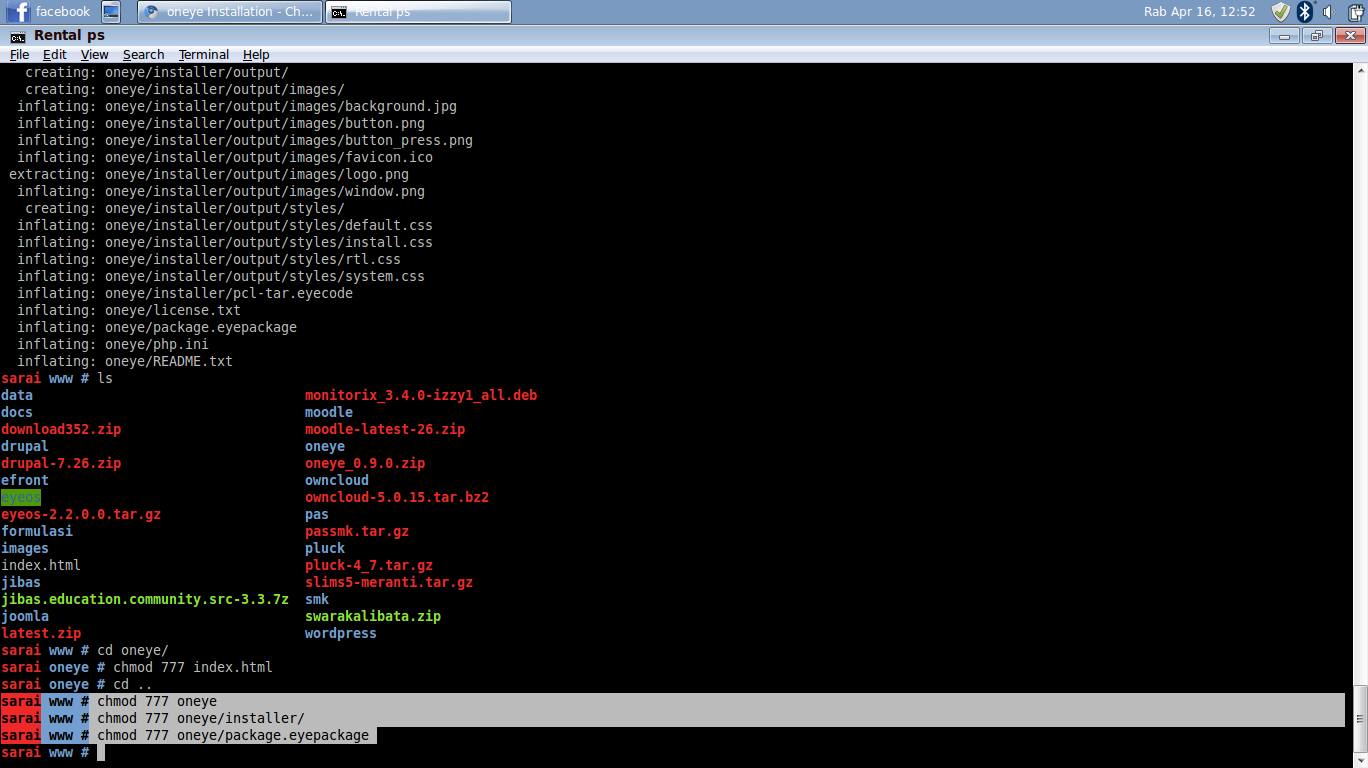
Task: Click the jibas.education.community.src-3.3.7z entry
Action: pyautogui.click(x=145, y=599)
